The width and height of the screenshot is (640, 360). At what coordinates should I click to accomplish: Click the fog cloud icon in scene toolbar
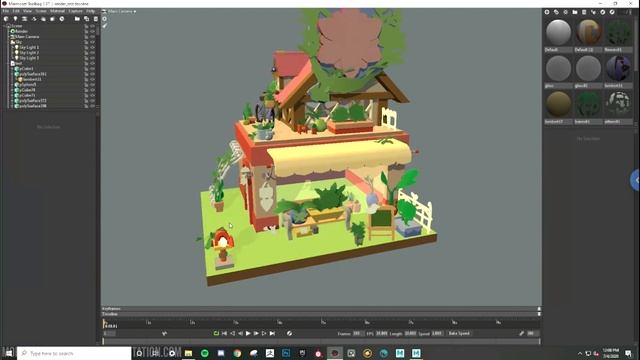point(43,19)
